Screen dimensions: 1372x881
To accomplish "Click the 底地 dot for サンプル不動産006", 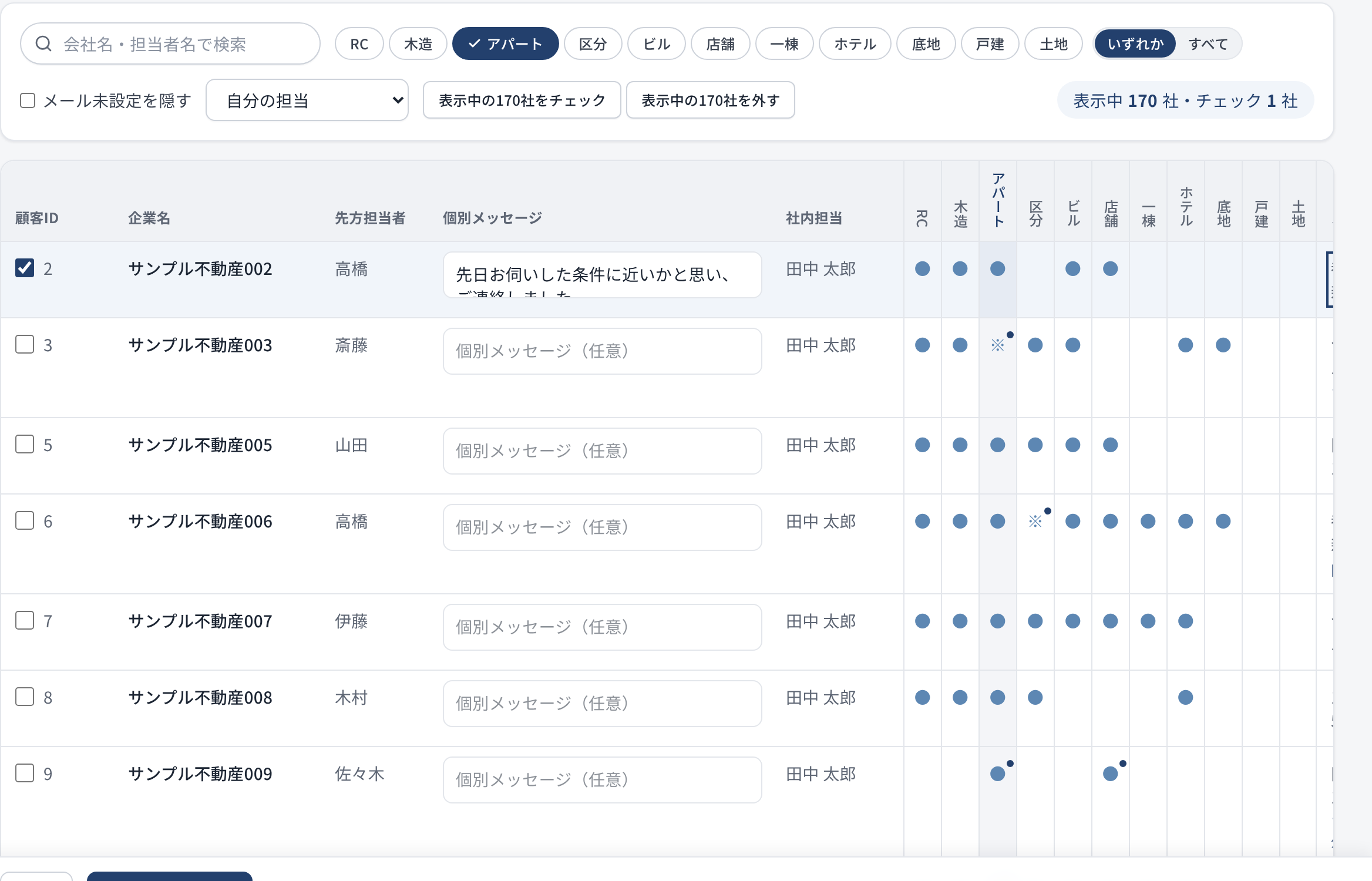I will pos(1223,521).
